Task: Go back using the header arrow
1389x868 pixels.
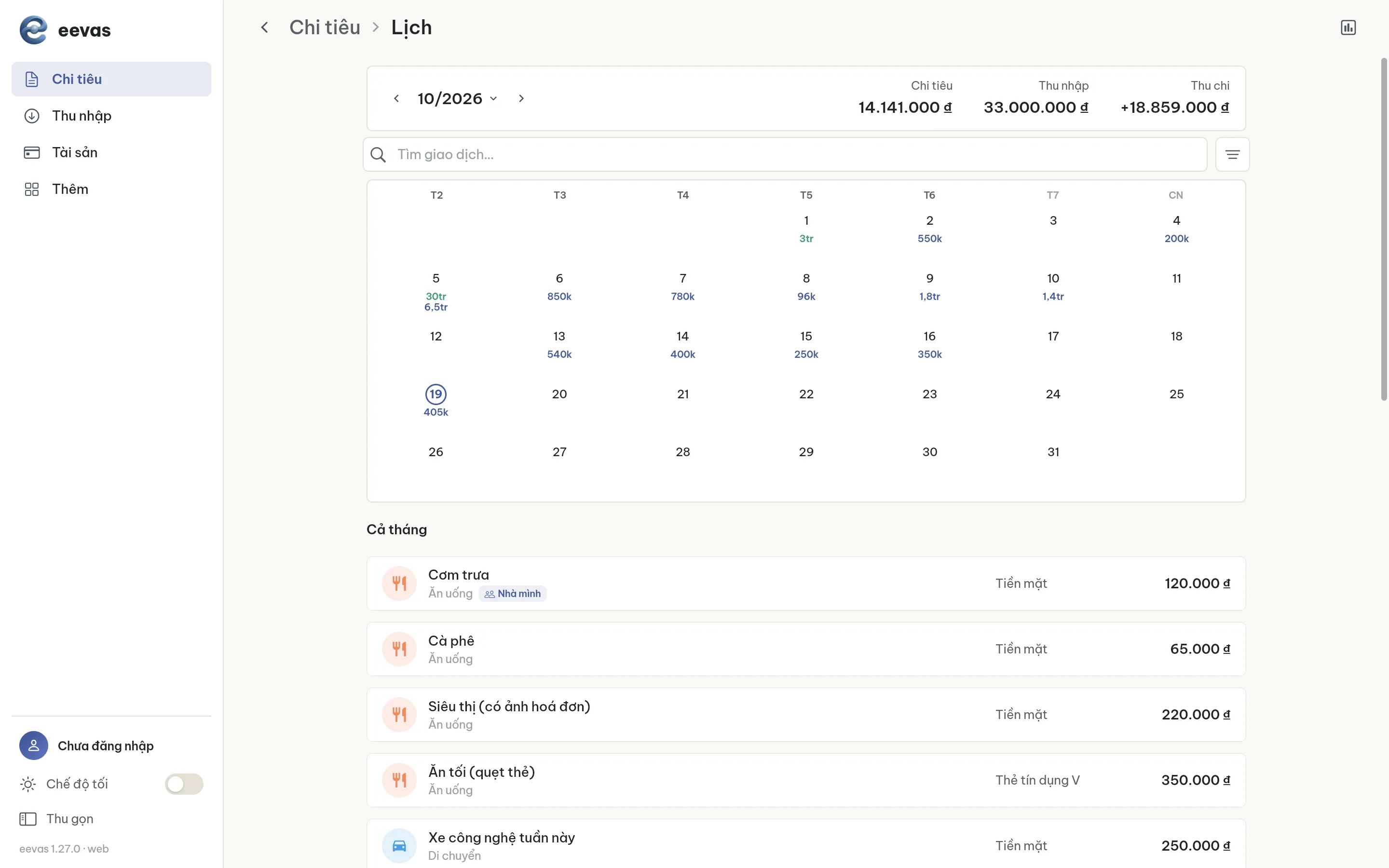Action: click(x=265, y=27)
